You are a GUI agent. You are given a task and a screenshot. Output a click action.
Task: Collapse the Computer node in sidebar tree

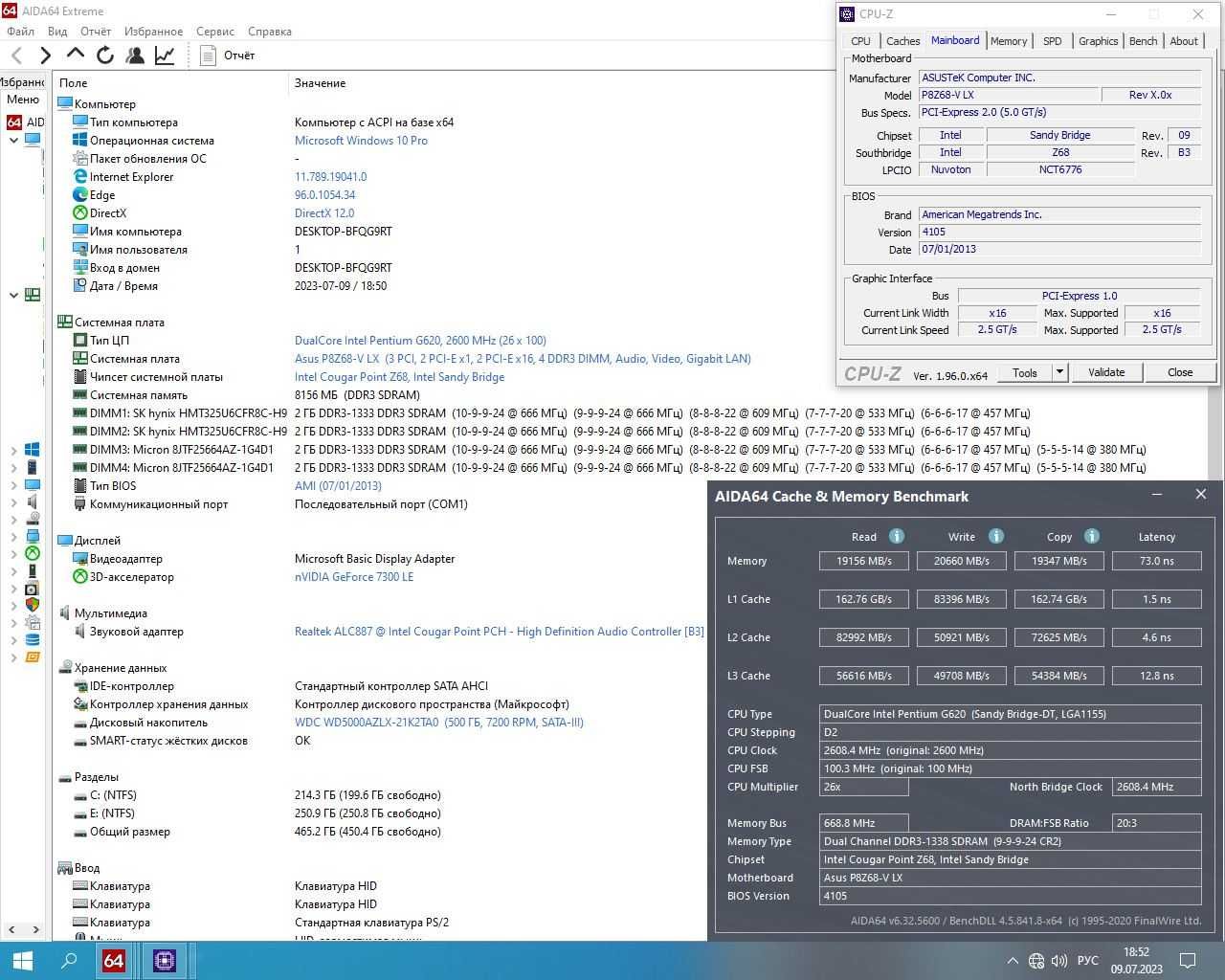pyautogui.click(x=13, y=141)
